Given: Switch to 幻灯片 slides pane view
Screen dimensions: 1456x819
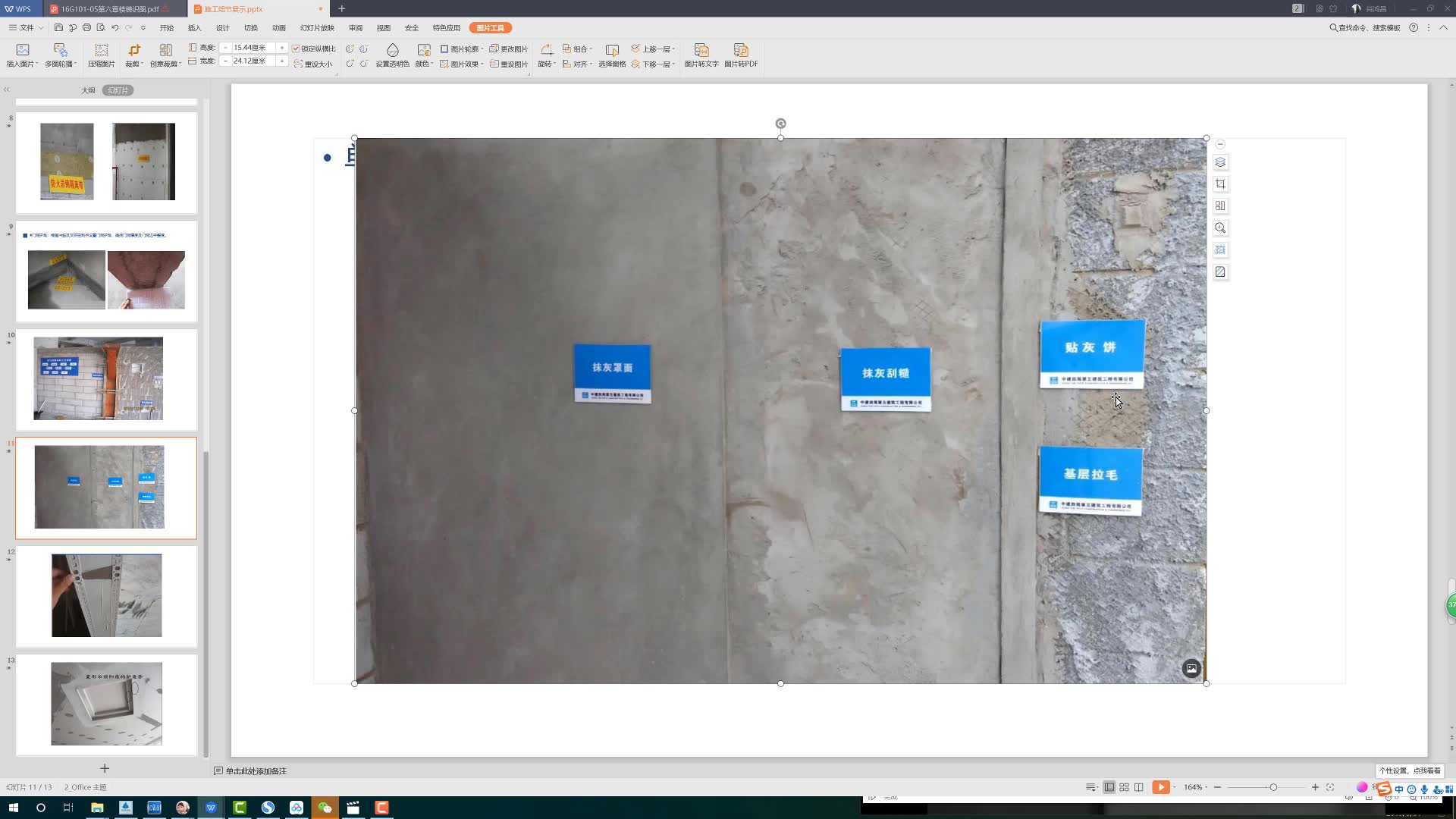Looking at the screenshot, I should point(118,90).
